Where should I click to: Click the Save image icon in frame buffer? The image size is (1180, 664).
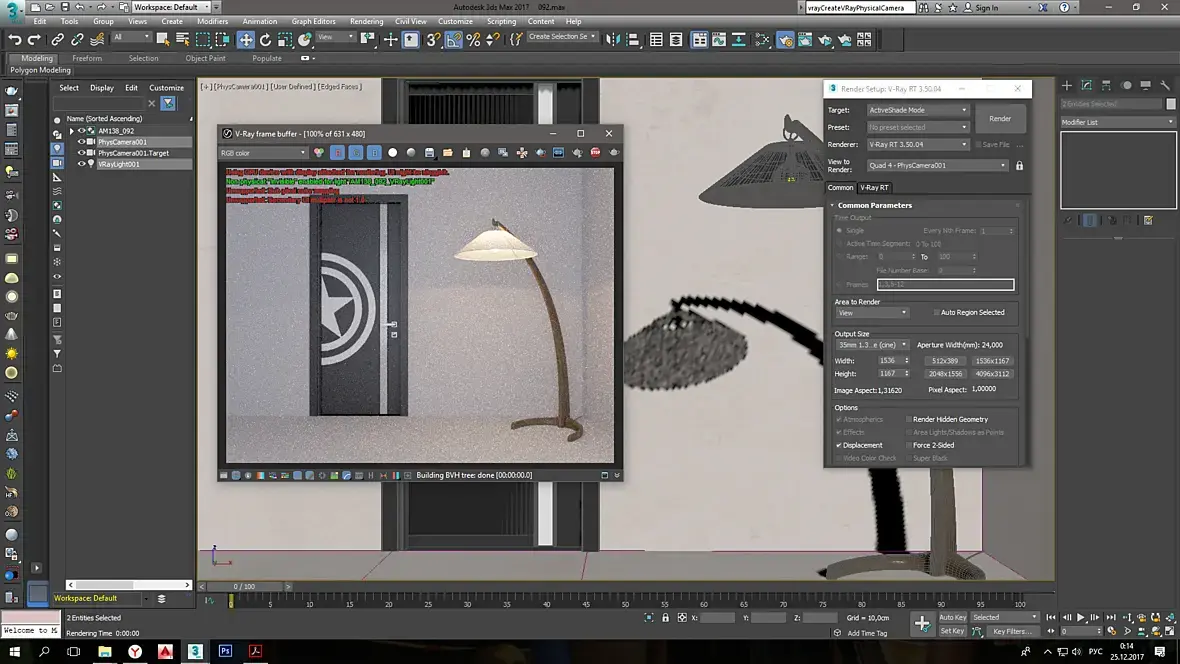[429, 153]
